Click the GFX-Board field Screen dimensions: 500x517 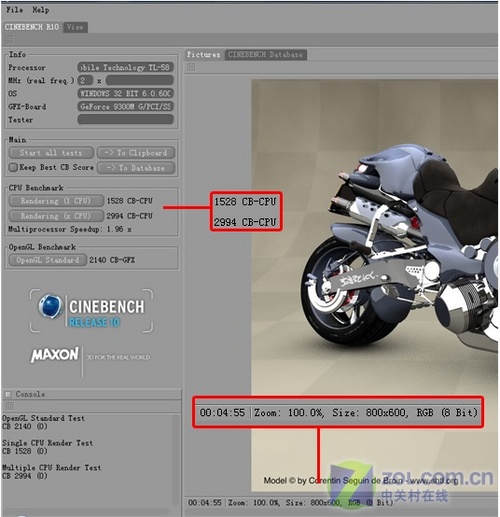[126, 107]
